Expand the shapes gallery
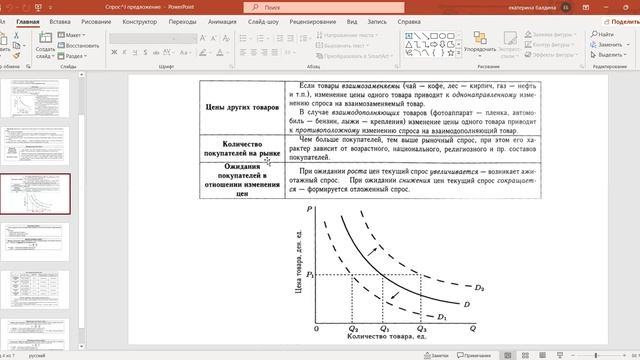 pyautogui.click(x=459, y=53)
